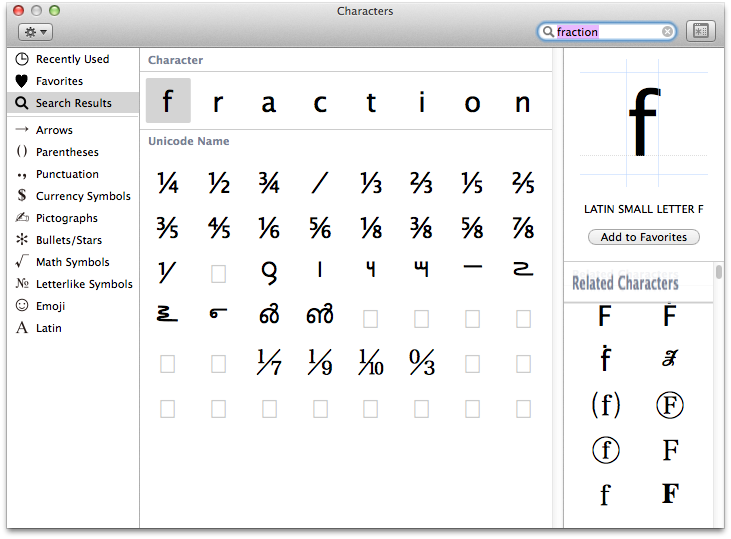The image size is (731, 539).
Task: Select the one quarter fraction character
Action: (x=168, y=183)
